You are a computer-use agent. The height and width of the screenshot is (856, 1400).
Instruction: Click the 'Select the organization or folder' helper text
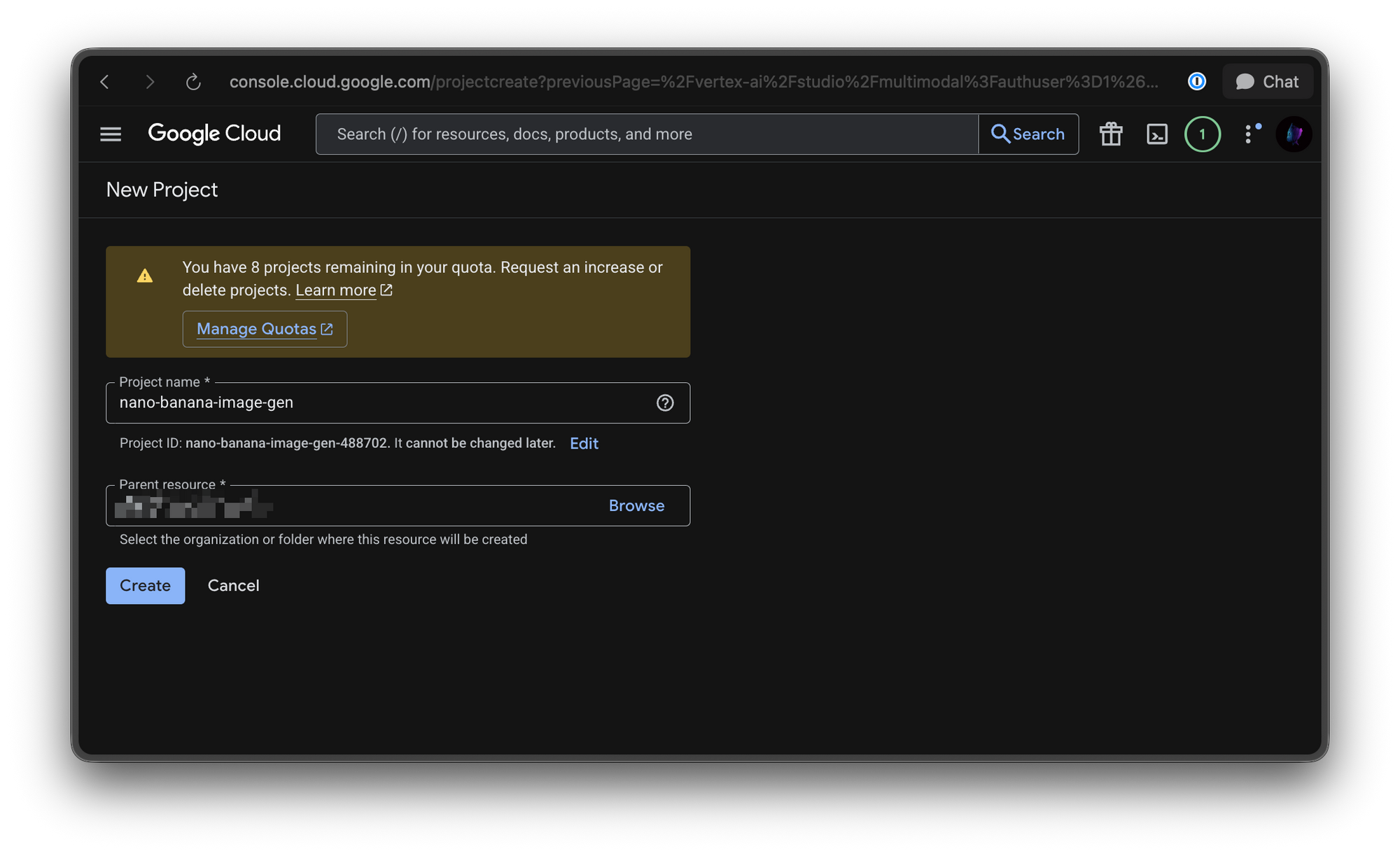pyautogui.click(x=323, y=540)
